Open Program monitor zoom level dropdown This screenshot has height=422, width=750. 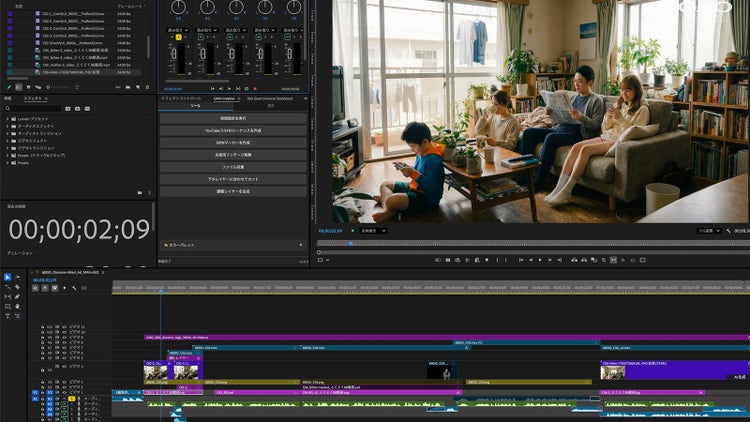[x=373, y=231]
